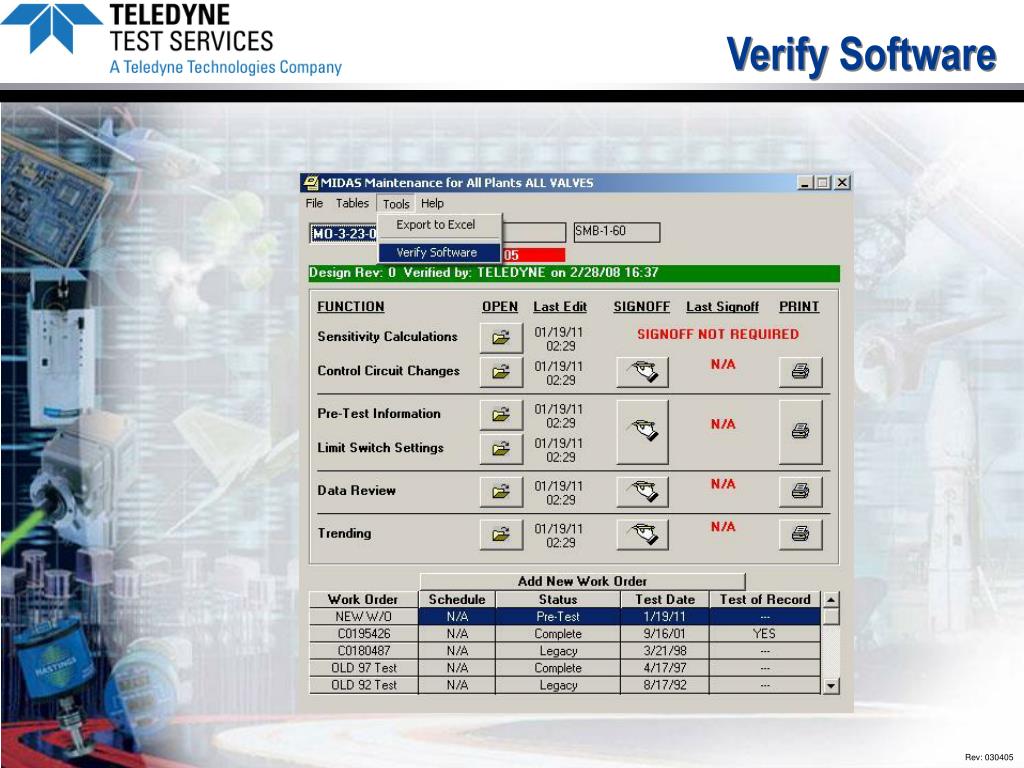Click the Sensitivity Calculations label

387,337
